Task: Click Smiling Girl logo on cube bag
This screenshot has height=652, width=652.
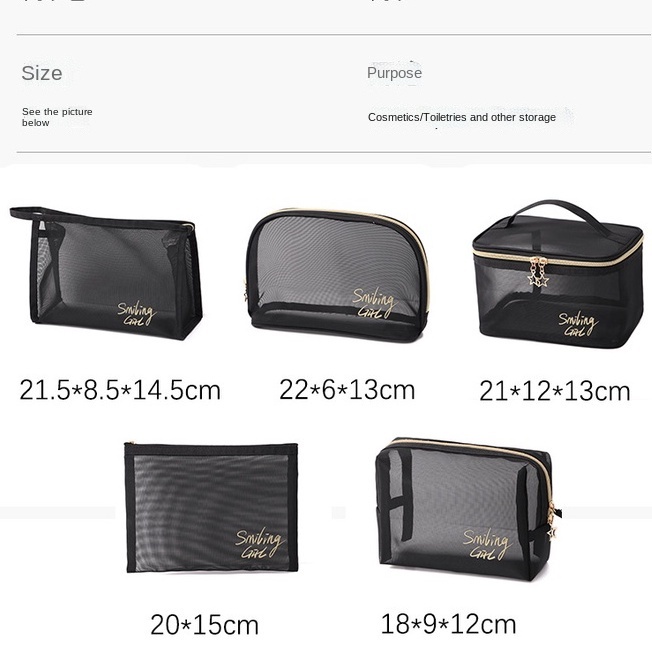Action: pos(487,544)
